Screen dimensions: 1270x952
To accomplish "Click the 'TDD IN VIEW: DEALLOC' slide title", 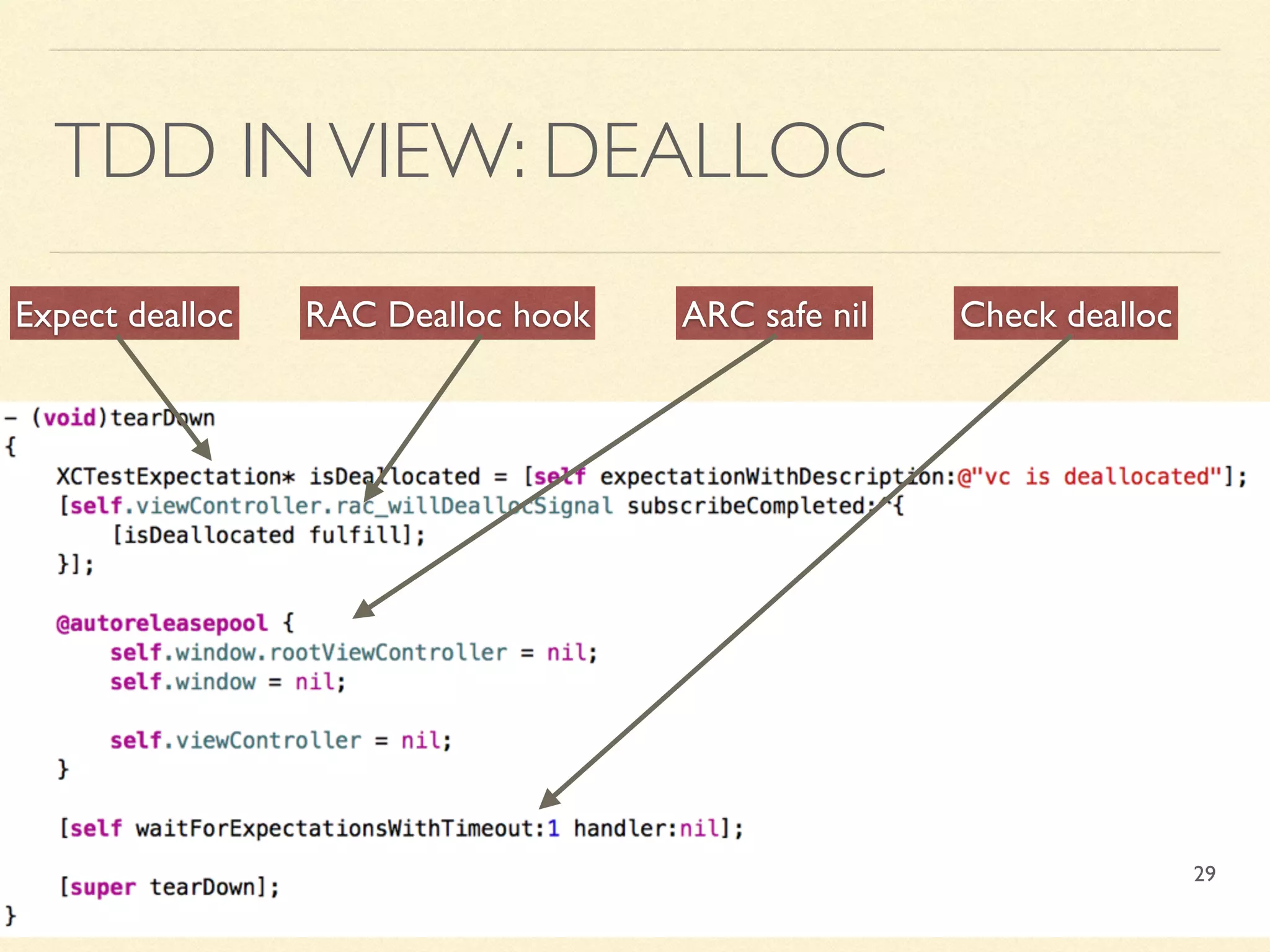I will (x=470, y=150).
